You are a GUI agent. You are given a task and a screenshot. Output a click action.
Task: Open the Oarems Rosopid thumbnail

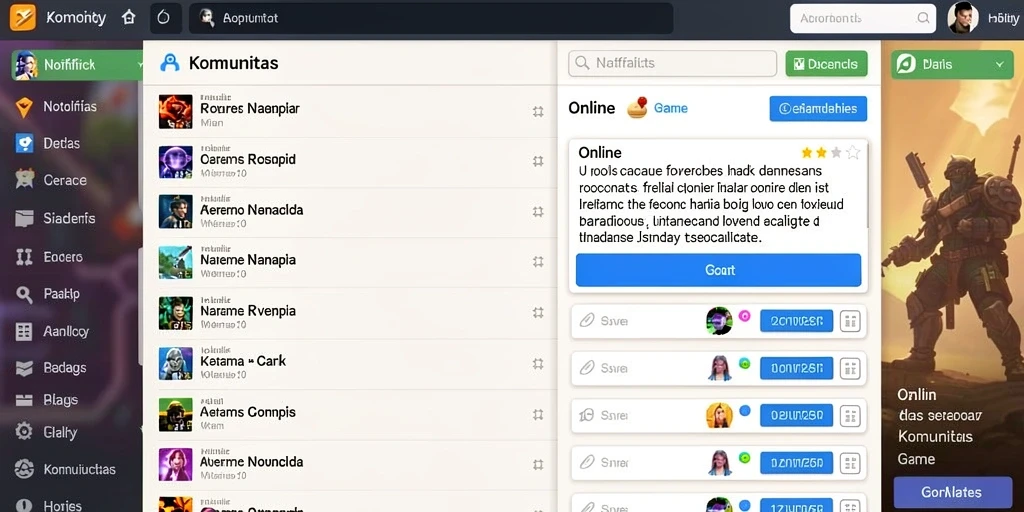176,162
